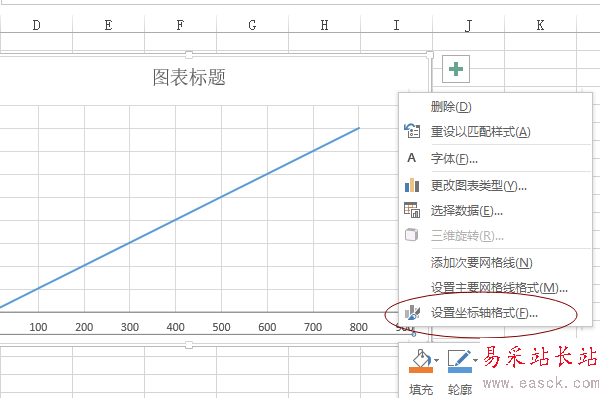Click the reset-to-match-style icon
The height and width of the screenshot is (398, 600).
[412, 131]
